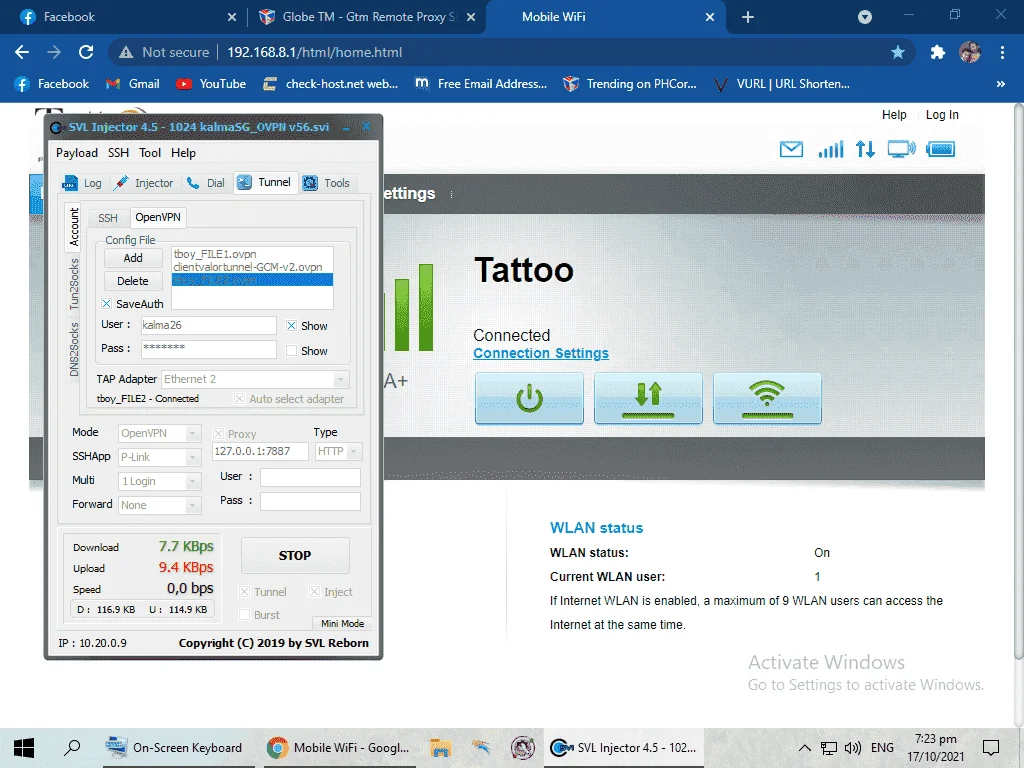Toggle Show checkbox next to Pass field
The height and width of the screenshot is (768, 1024).
[291, 351]
